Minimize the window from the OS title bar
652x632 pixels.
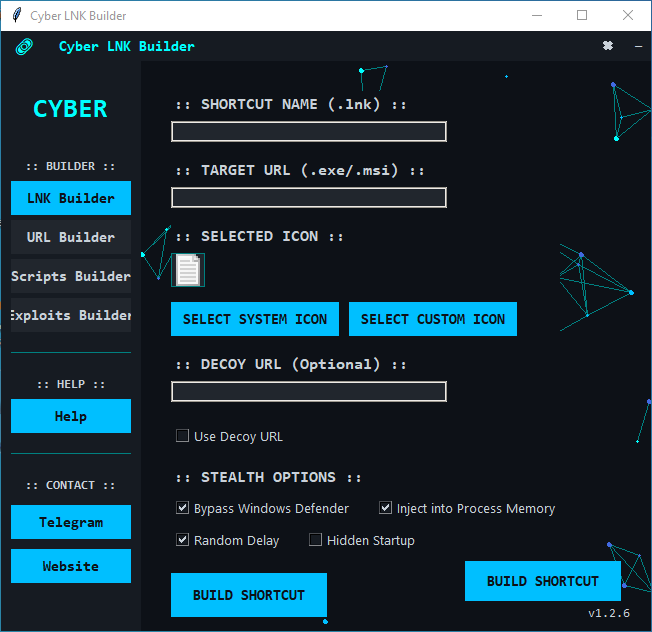[x=537, y=15]
